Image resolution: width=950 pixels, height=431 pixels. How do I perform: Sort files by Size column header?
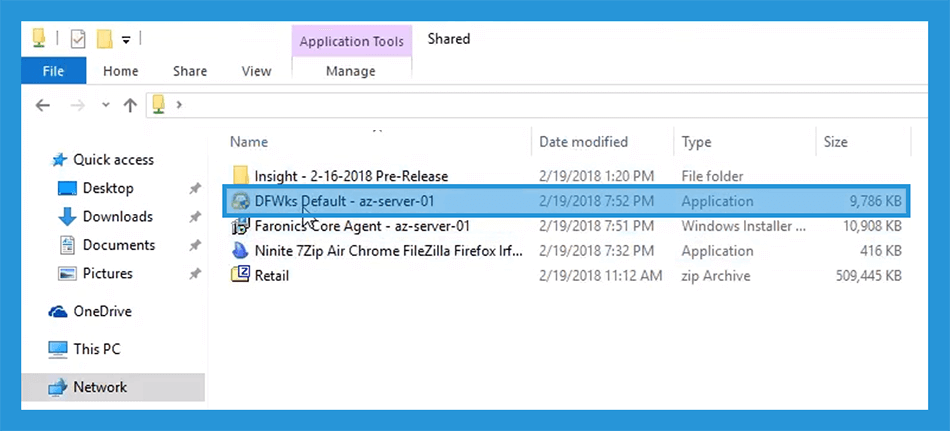pos(835,142)
